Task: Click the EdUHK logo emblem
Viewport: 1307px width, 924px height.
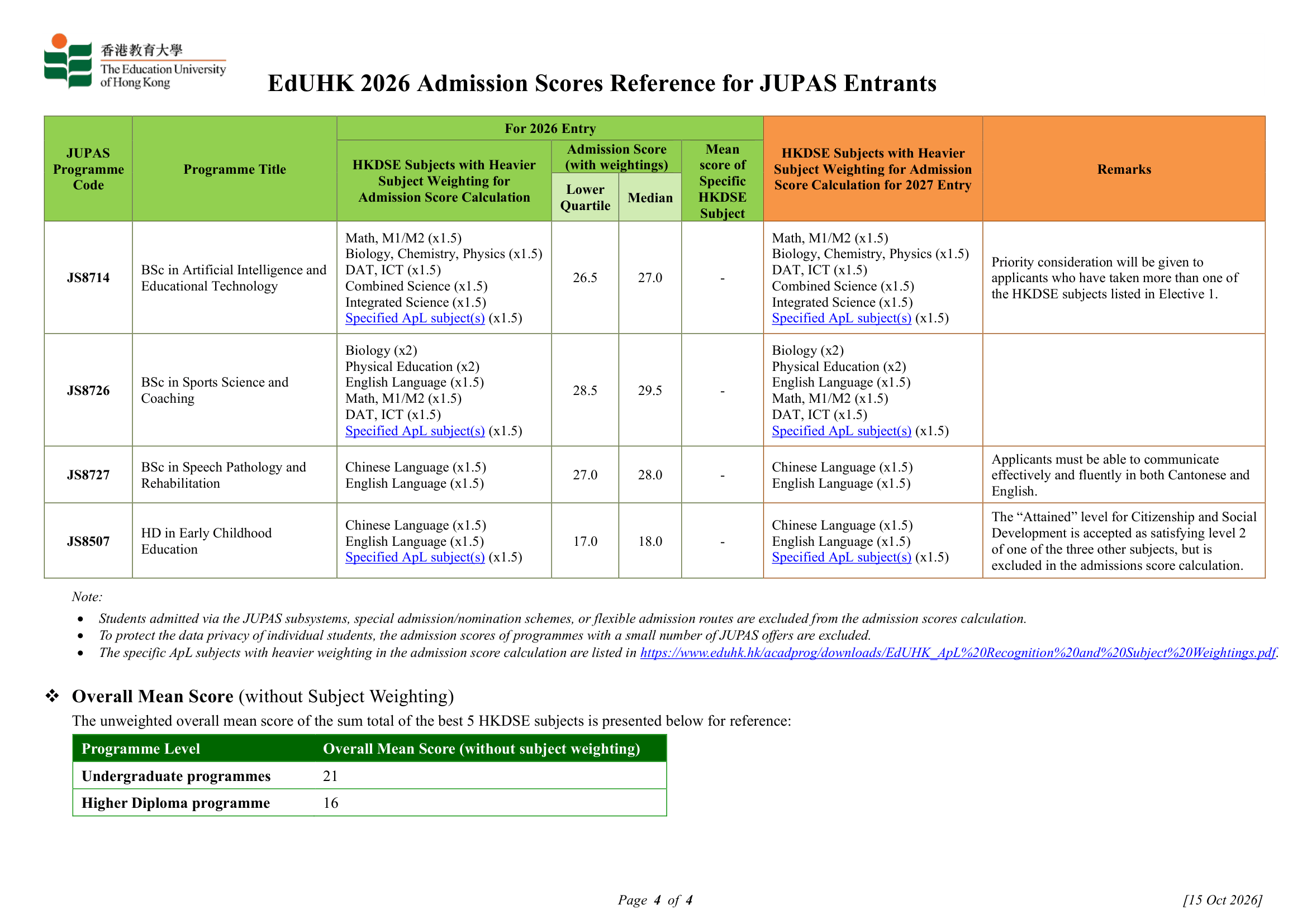Action: tap(68, 61)
